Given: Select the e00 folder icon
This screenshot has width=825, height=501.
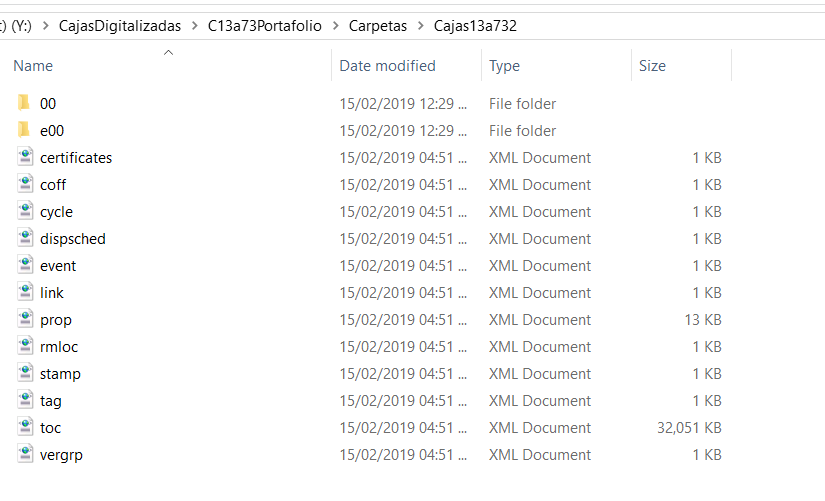Looking at the screenshot, I should click(24, 130).
